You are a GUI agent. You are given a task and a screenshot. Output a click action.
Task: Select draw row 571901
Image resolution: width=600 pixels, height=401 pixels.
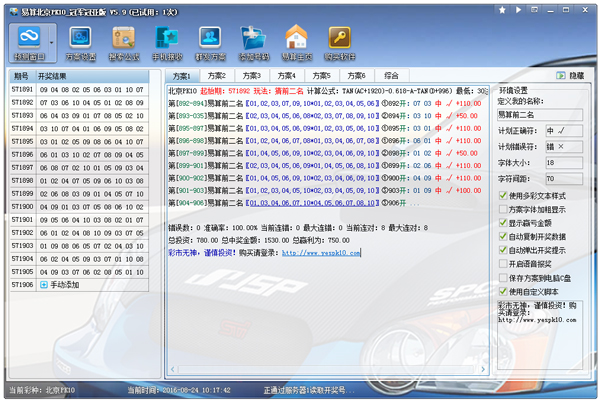click(x=79, y=220)
